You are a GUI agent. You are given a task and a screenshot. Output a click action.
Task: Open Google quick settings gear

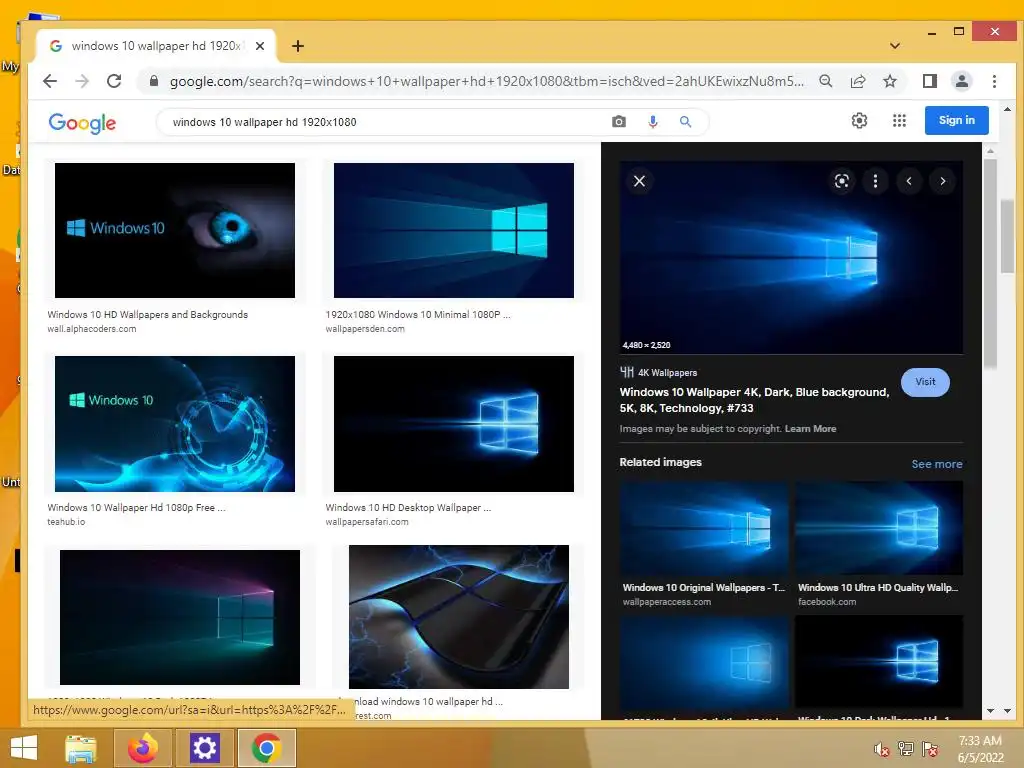pyautogui.click(x=859, y=120)
